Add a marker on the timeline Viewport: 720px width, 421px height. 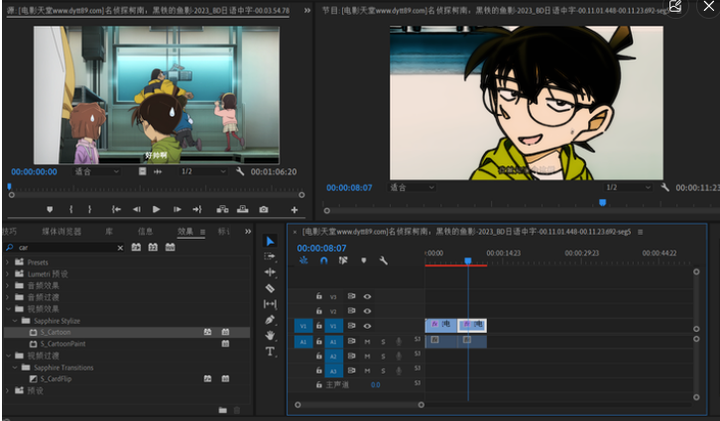364,261
